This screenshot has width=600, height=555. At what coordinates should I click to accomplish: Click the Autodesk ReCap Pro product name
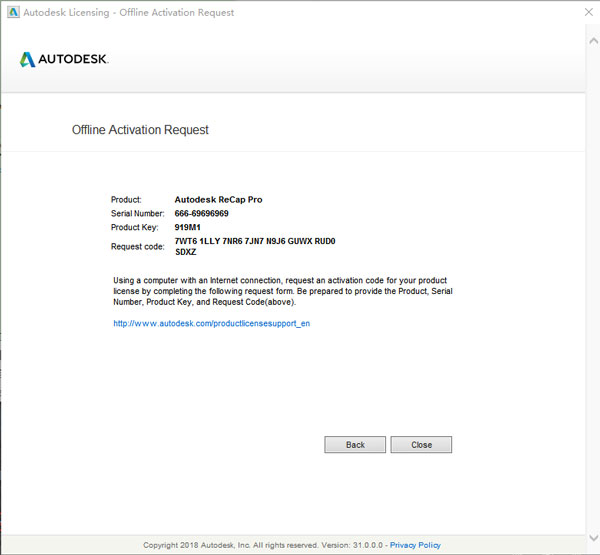[218, 200]
